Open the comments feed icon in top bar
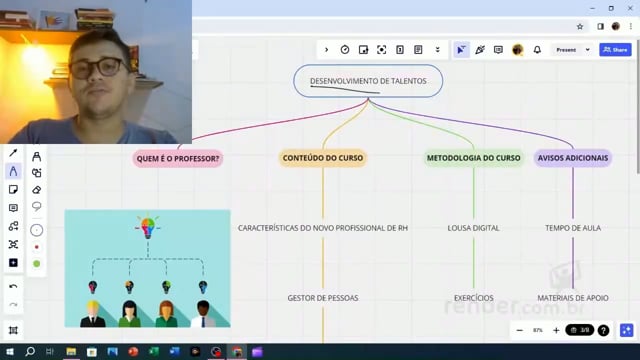Viewport: 640px width, 360px height. click(498, 50)
